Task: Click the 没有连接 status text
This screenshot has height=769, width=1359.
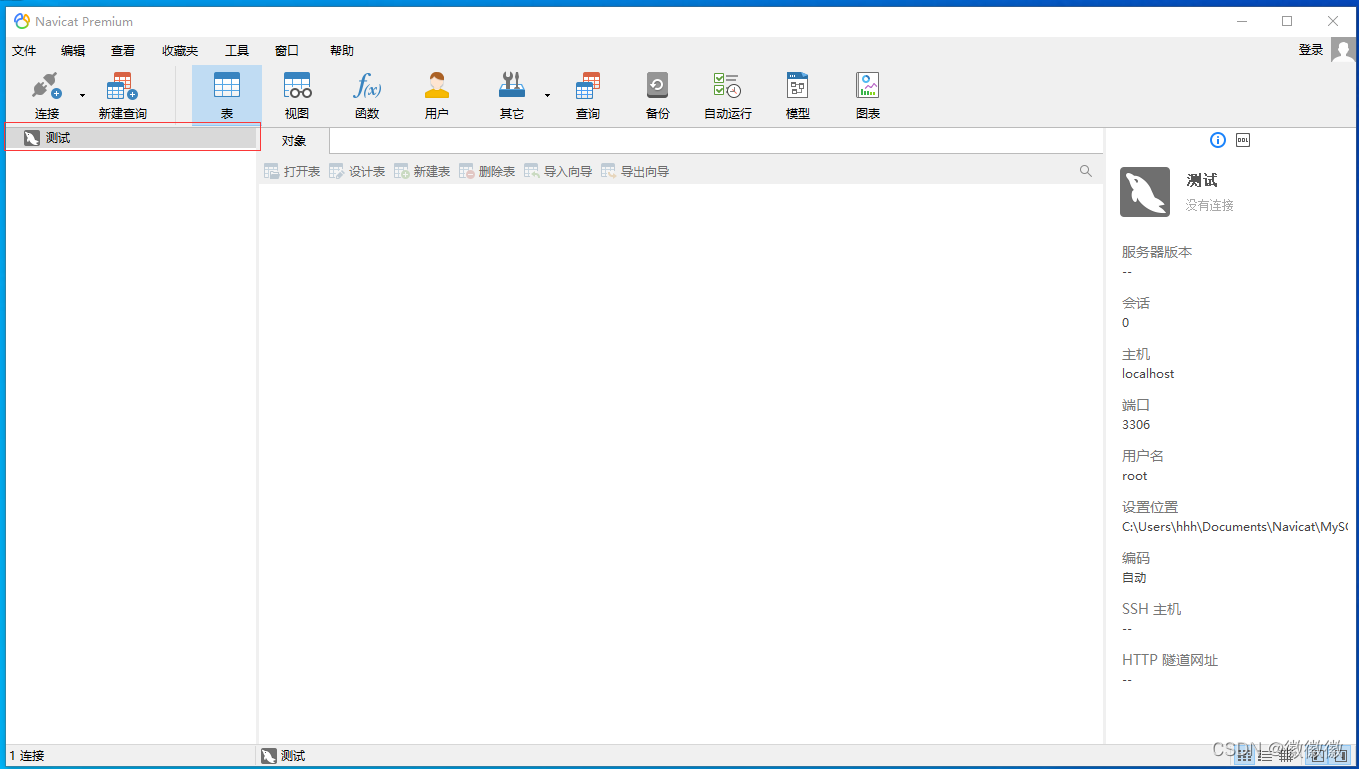Action: tap(1210, 205)
